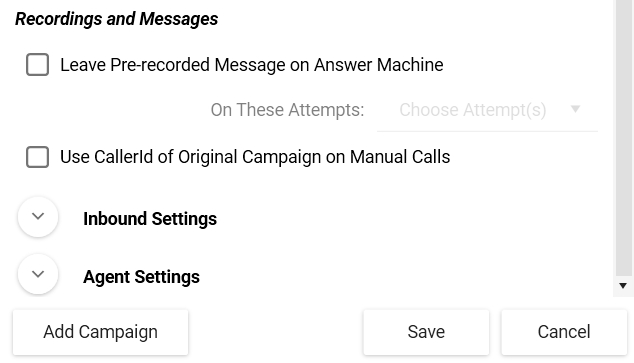Expand Agent Settings with its chevron icon

(38, 274)
